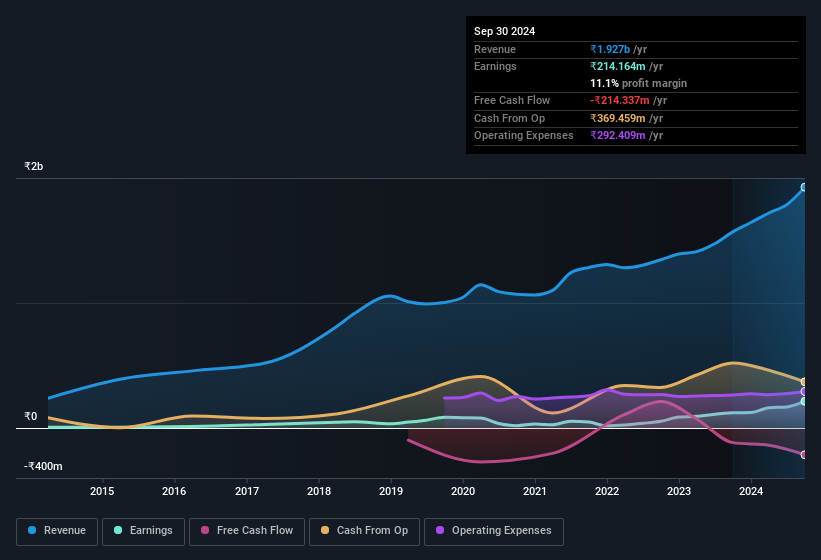
Task: Click the pink dot in Free Cash Flow legend
Action: tap(205, 530)
